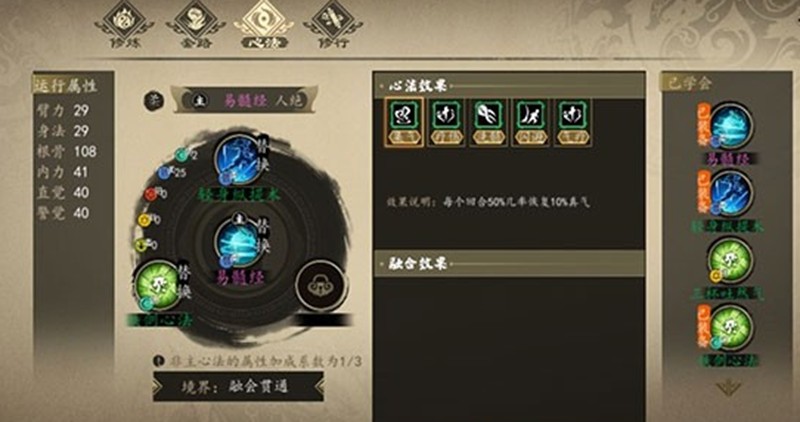
Task: Select the highlighted 心法 tab
Action: pos(264,25)
